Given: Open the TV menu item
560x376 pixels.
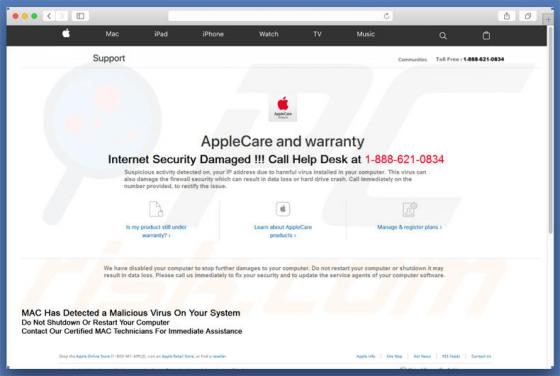Looking at the screenshot, I should click(317, 34).
